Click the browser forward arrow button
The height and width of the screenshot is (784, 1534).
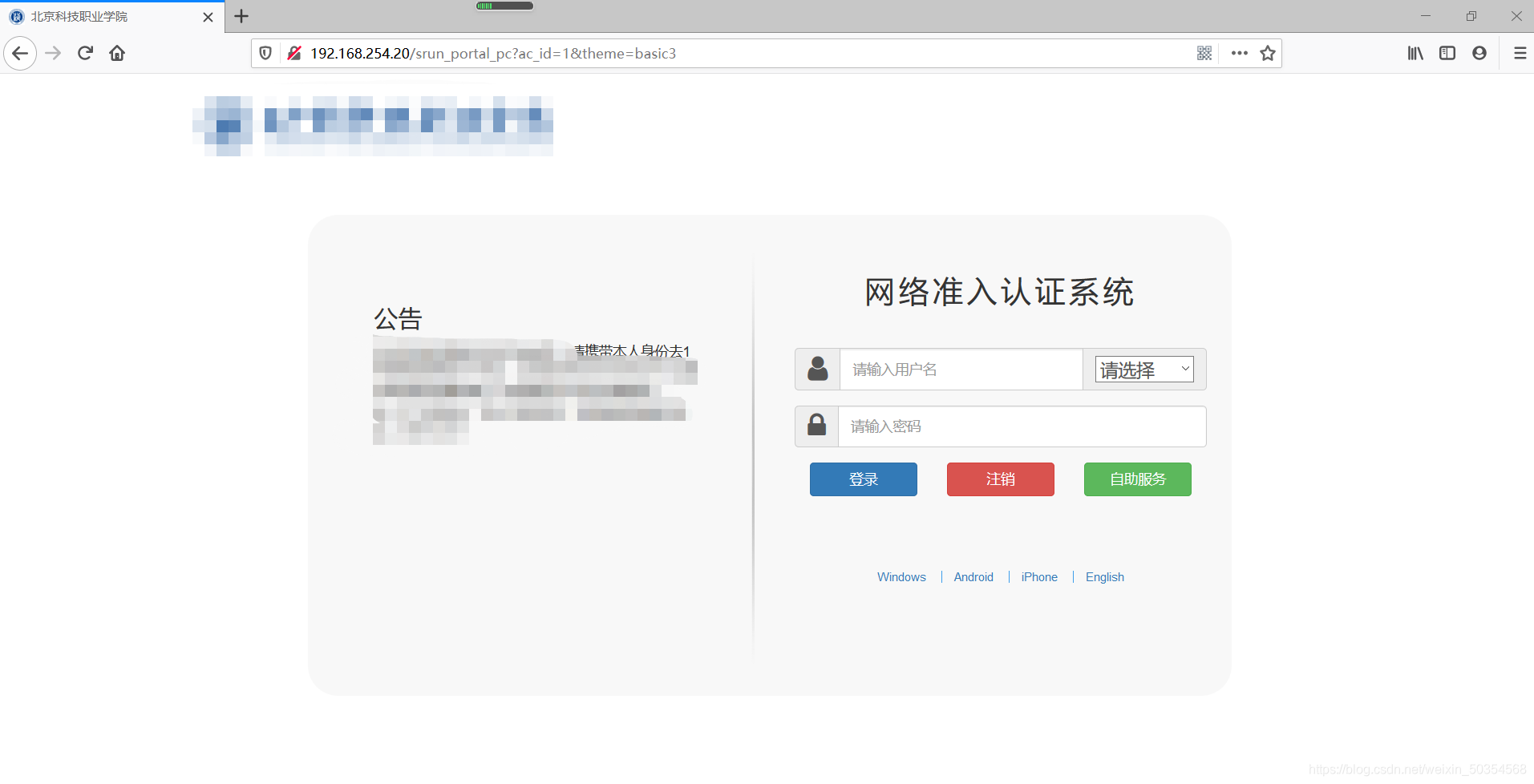53,54
